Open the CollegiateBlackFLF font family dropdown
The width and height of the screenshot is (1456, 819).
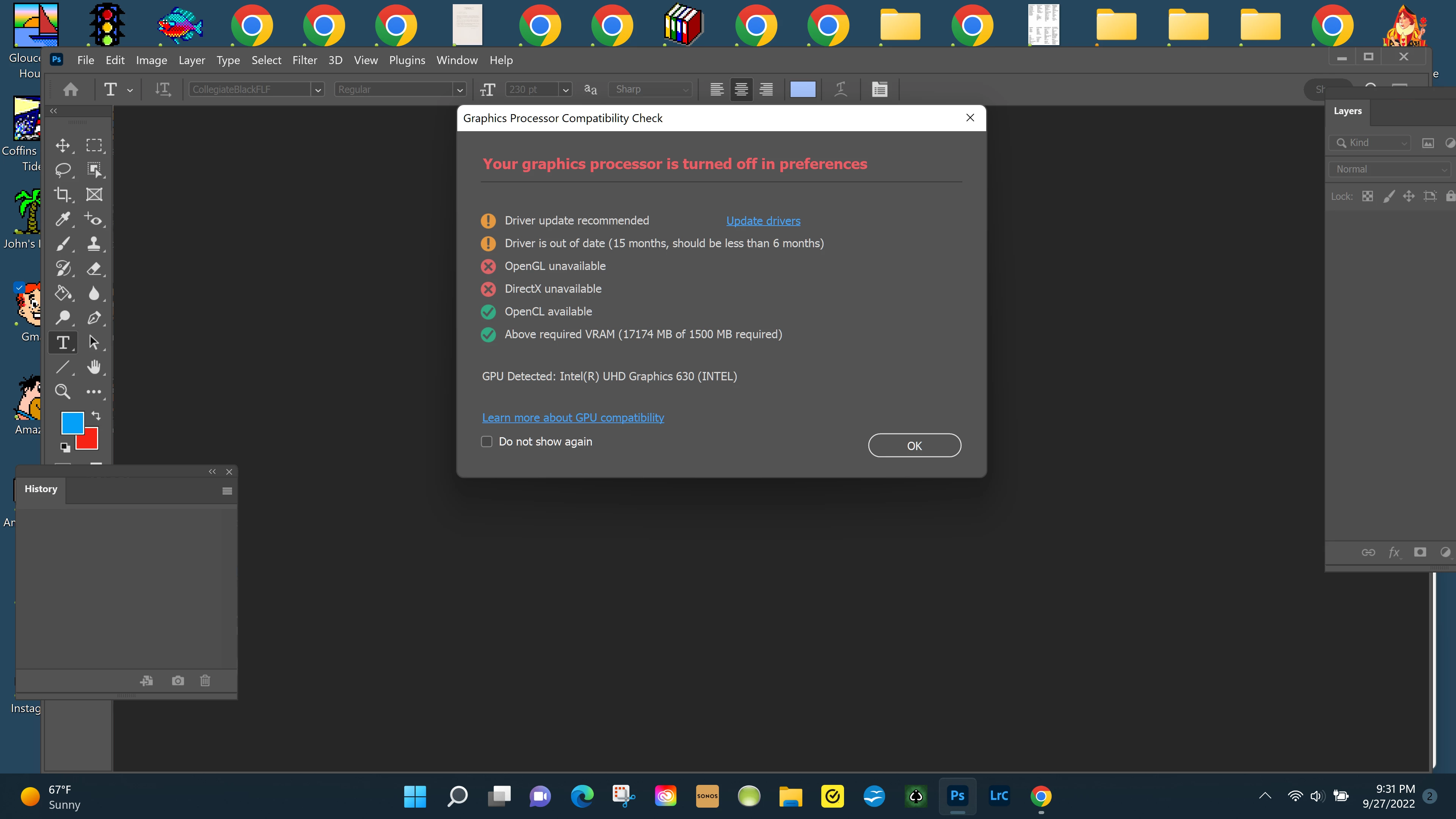(318, 89)
